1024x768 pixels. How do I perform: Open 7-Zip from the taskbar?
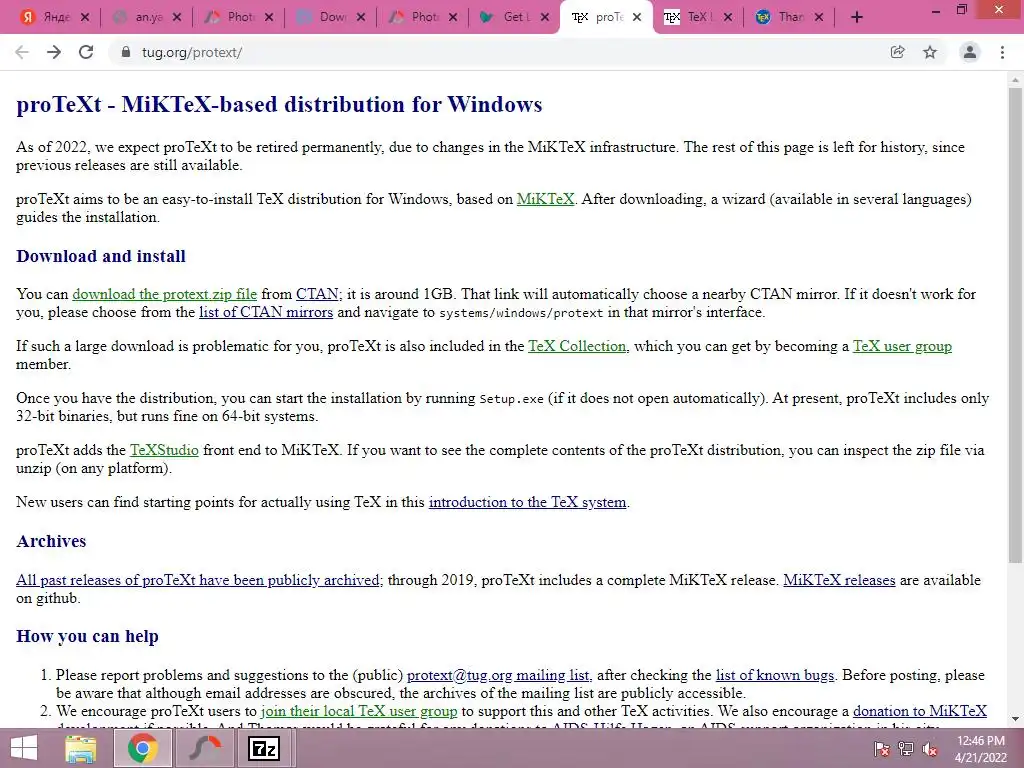264,748
